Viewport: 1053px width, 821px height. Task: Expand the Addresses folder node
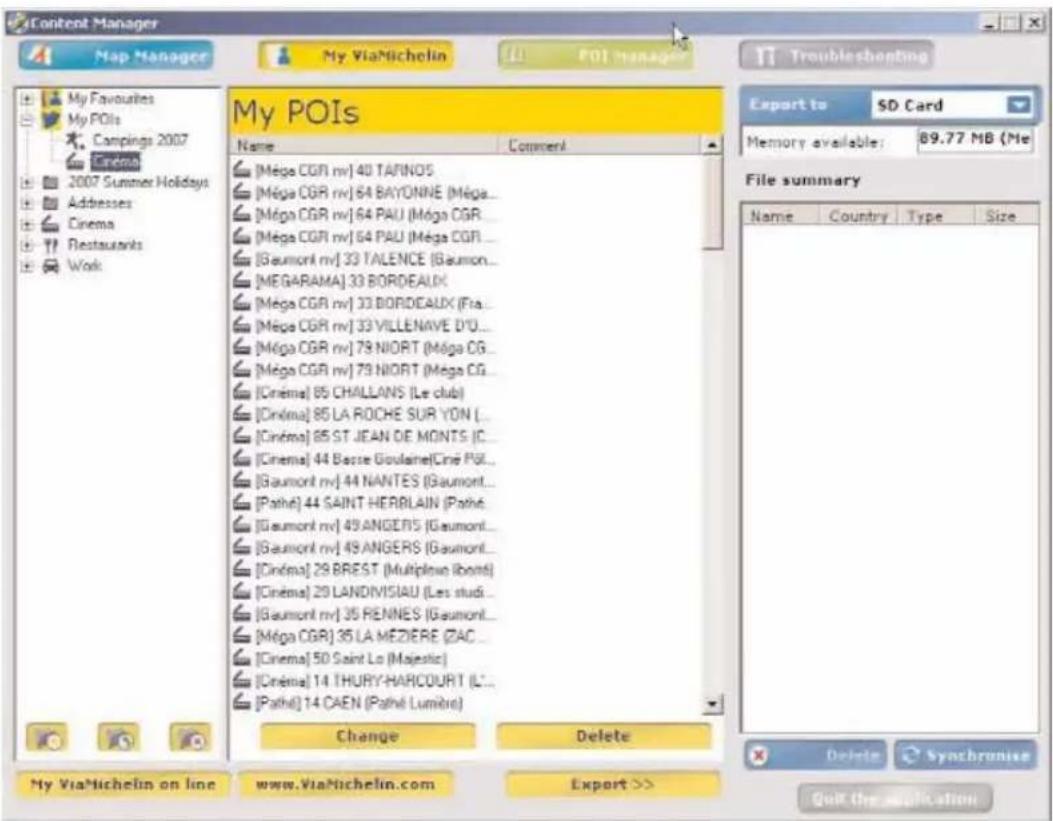coord(27,203)
